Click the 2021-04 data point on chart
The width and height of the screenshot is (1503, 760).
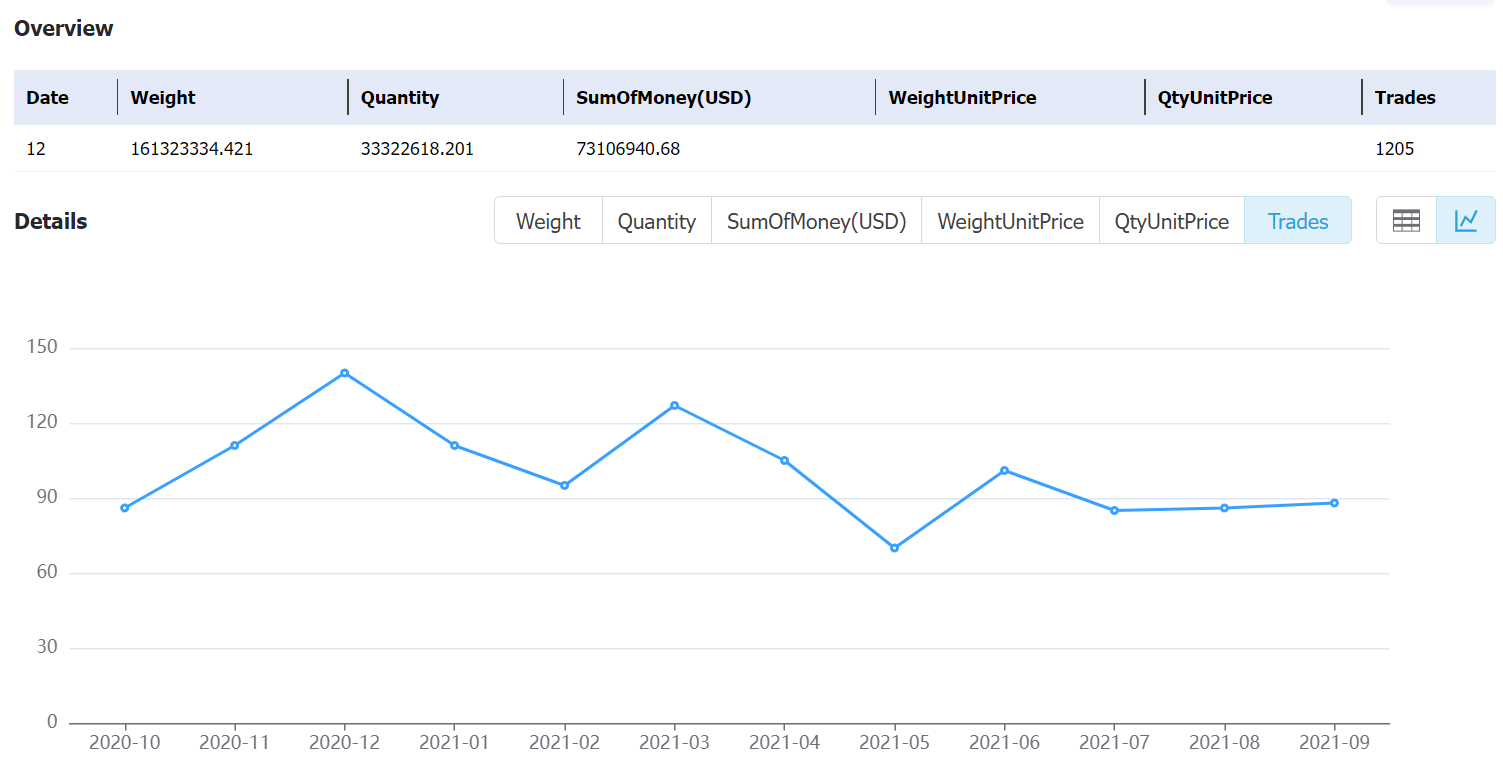pyautogui.click(x=785, y=460)
